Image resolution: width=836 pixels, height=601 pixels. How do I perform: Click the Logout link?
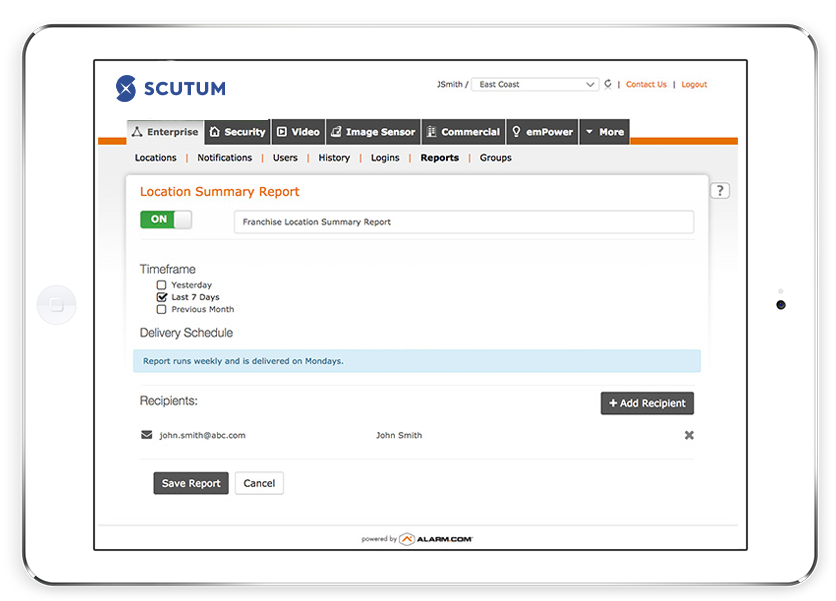pyautogui.click(x=694, y=85)
